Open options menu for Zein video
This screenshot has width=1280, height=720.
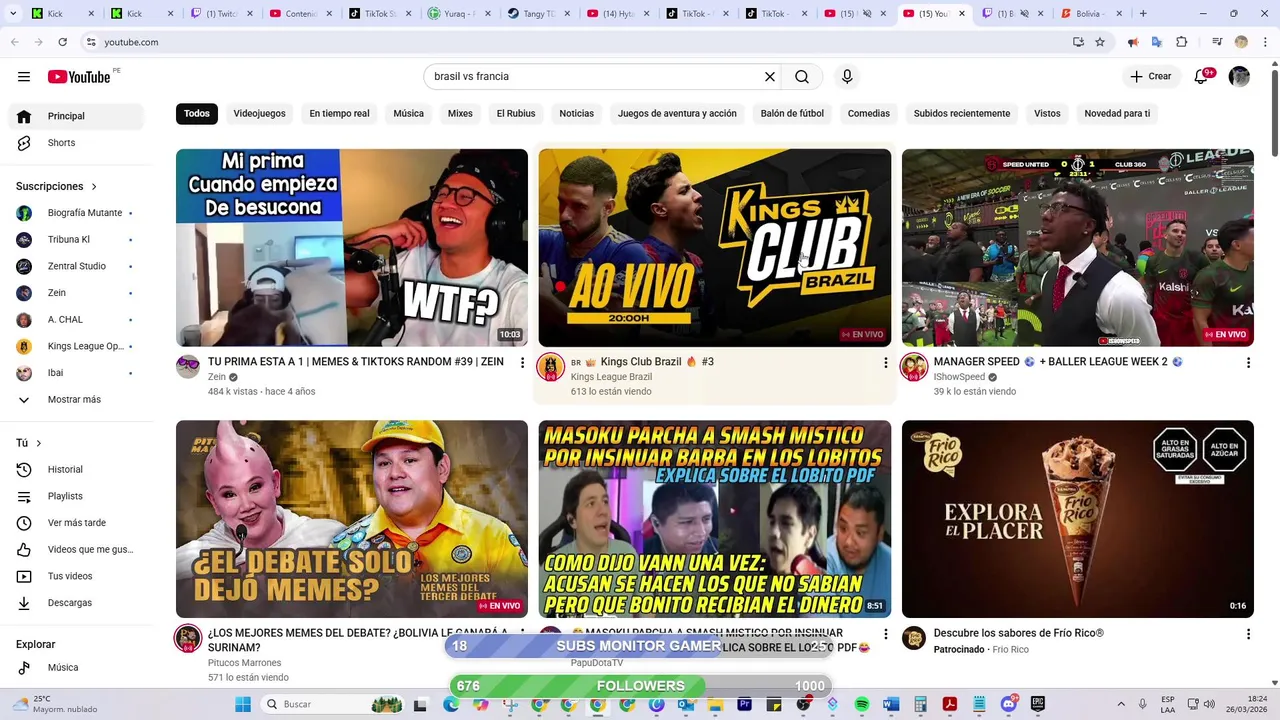[522, 363]
